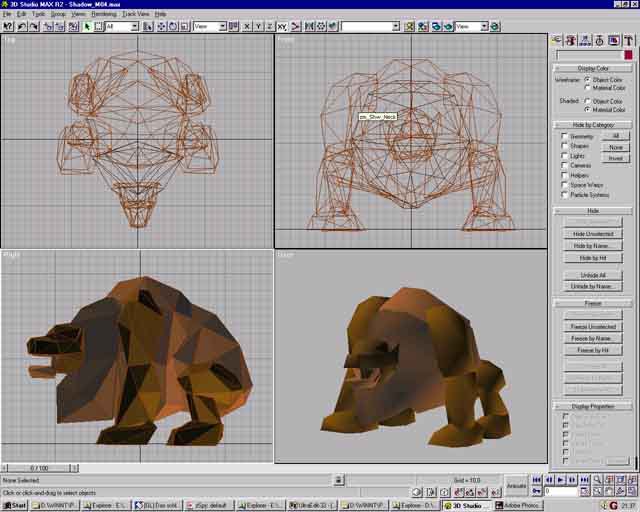Switch to the Hierarchy command panel tab
The height and width of the screenshot is (512, 640).
pos(585,40)
